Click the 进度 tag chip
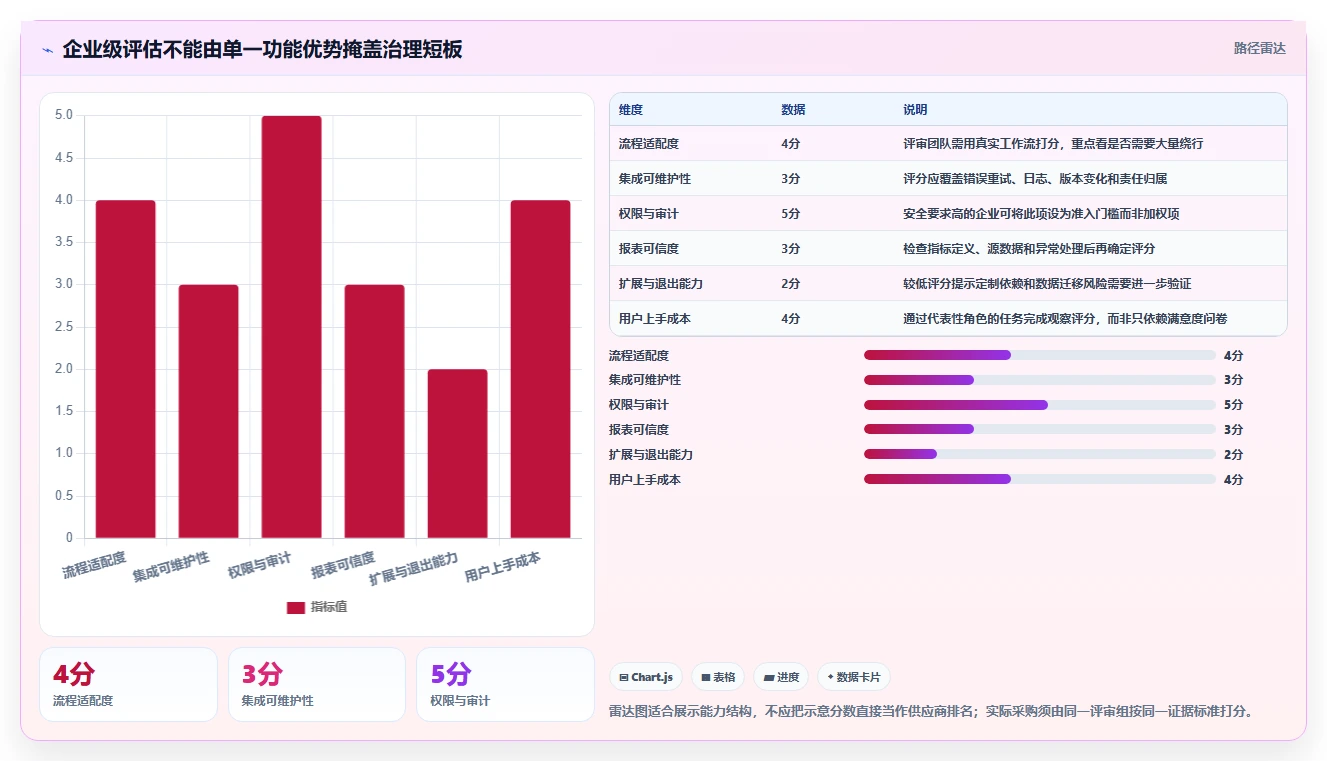 (781, 677)
